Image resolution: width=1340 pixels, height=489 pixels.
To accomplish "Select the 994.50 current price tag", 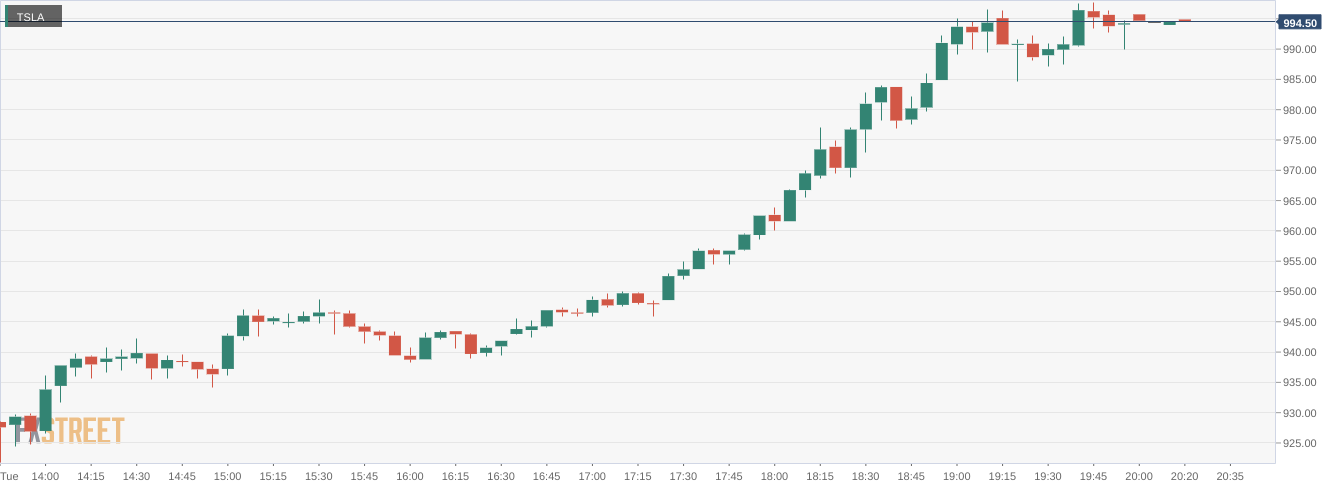I will [1300, 23].
